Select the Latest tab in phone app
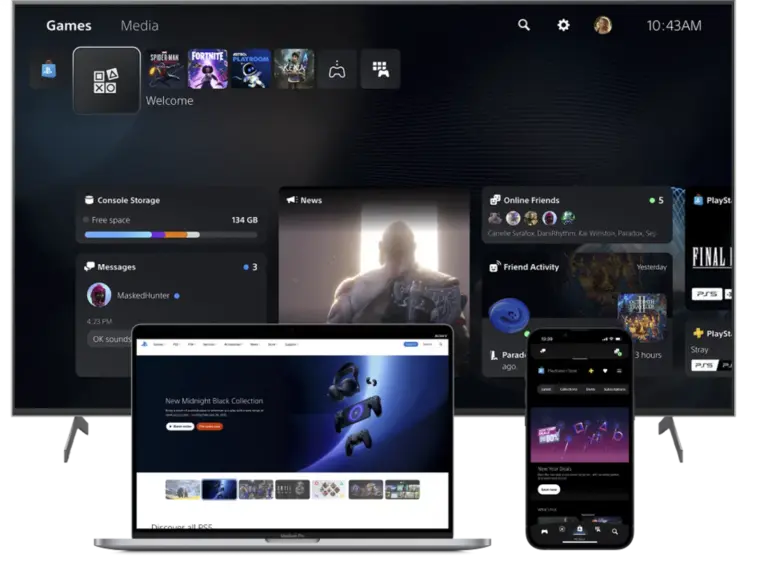 (546, 389)
